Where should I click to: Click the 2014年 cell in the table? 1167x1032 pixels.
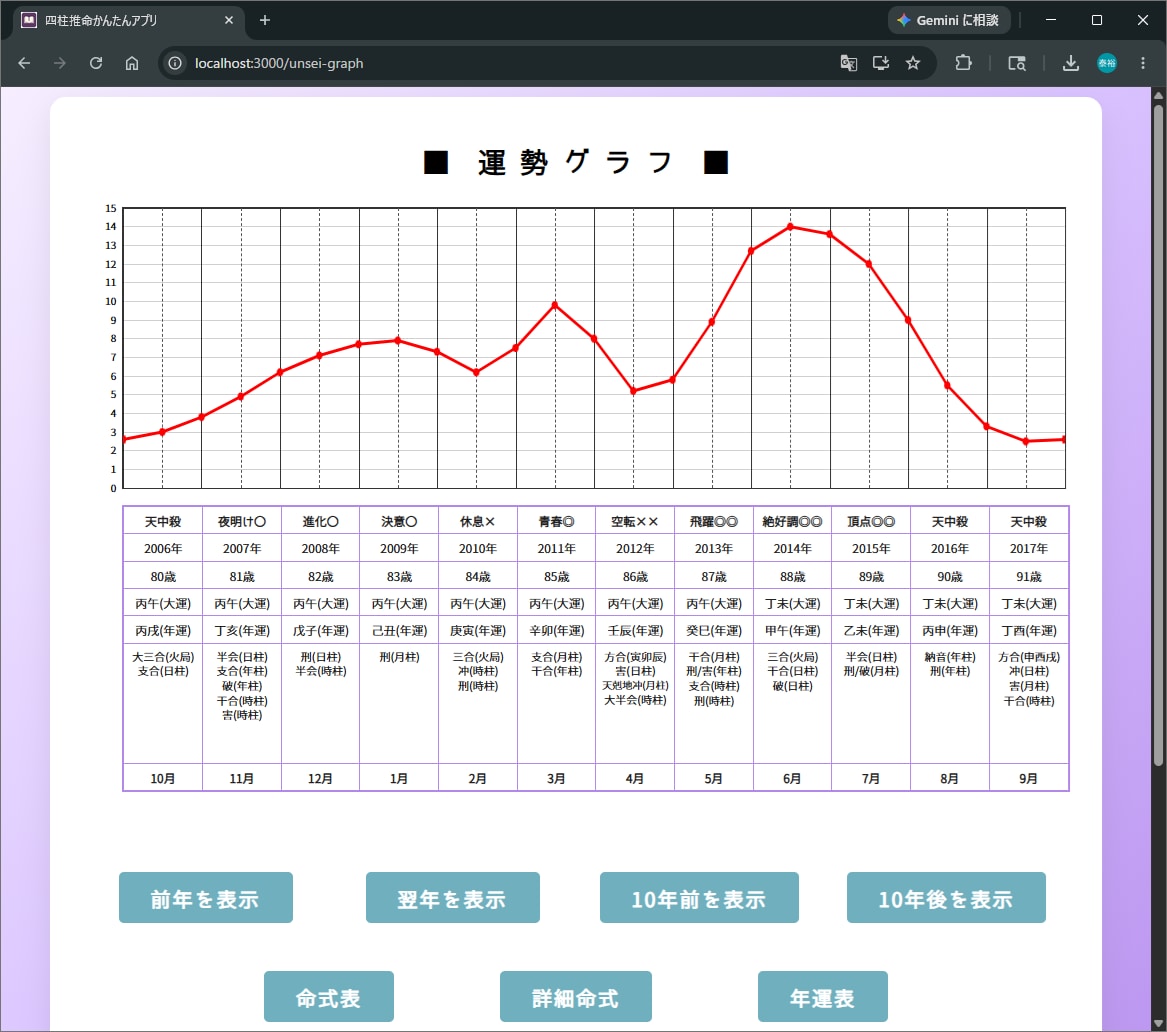click(x=792, y=548)
